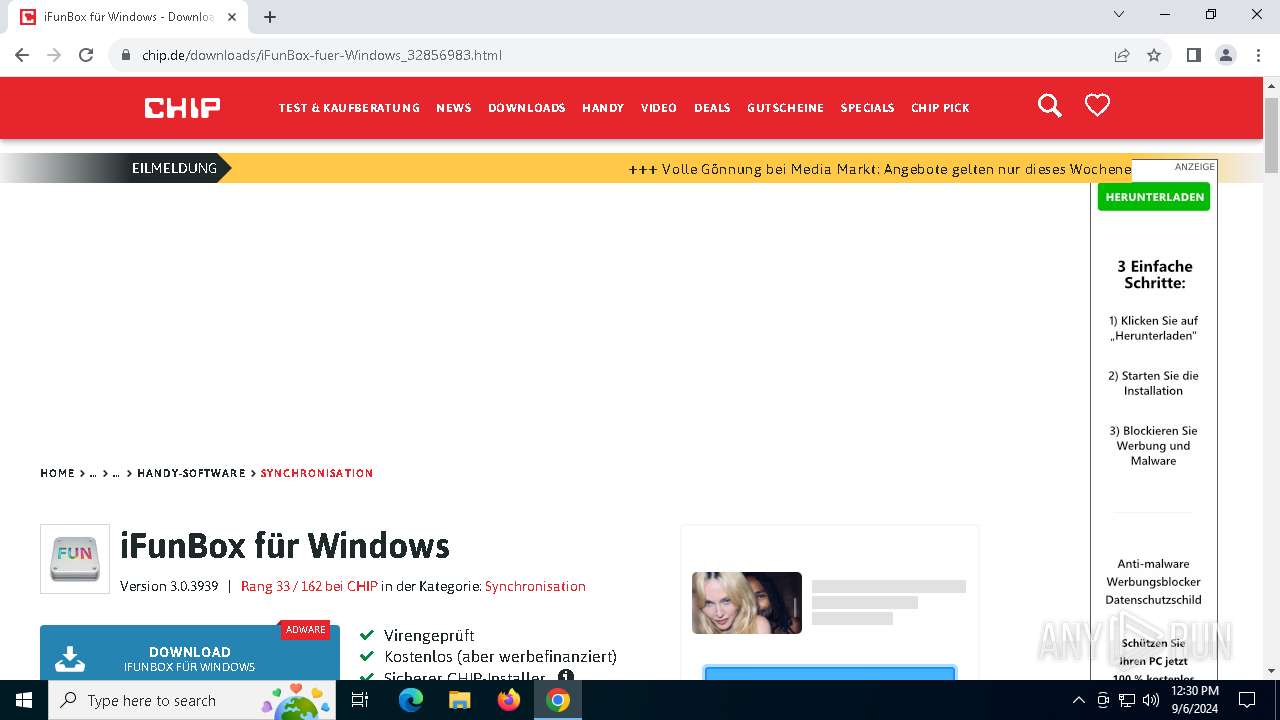Open a new tab with the plus icon

pos(270,17)
